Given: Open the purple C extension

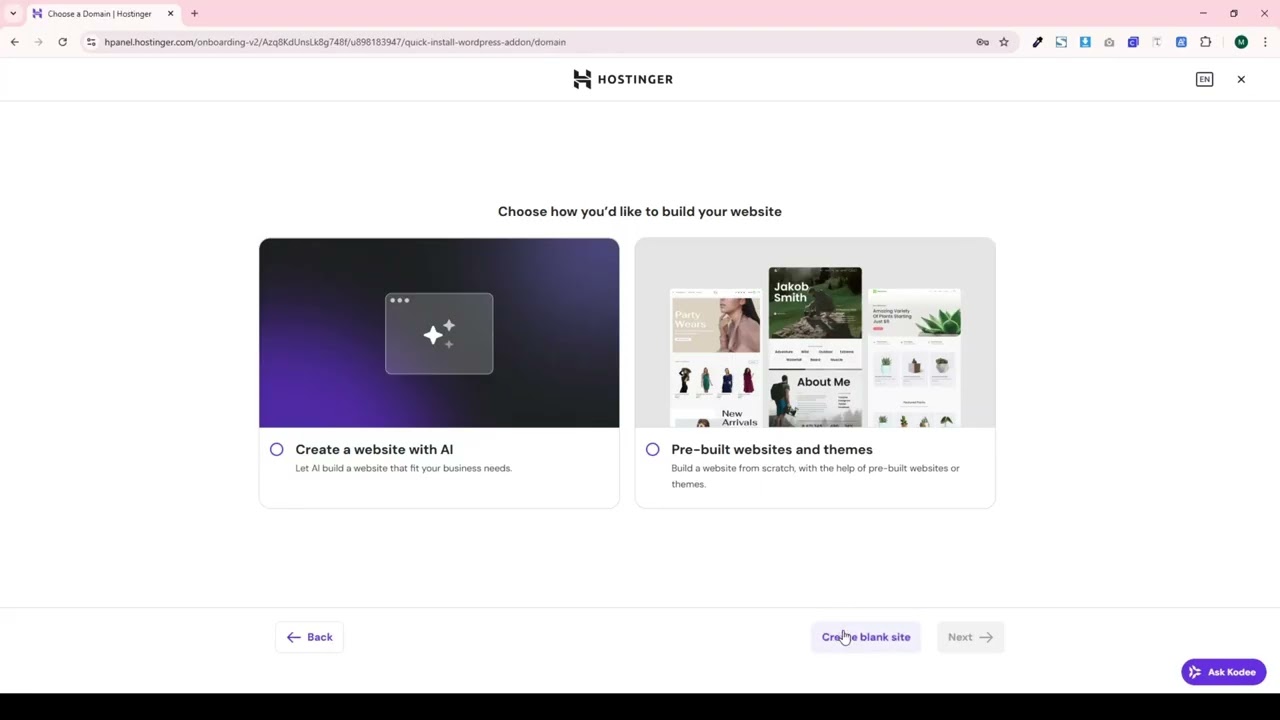Looking at the screenshot, I should point(1133,42).
